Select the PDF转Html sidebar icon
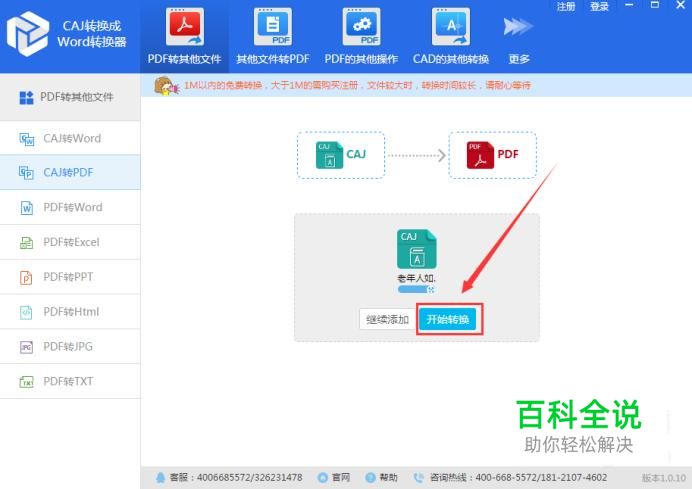Image resolution: width=692 pixels, height=489 pixels. (x=26, y=312)
